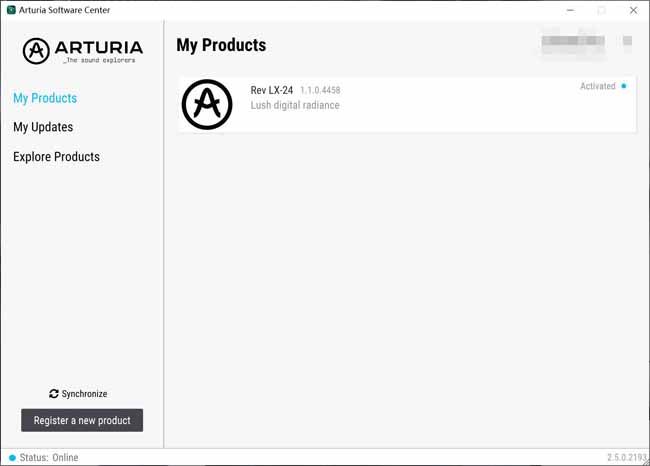This screenshot has height=466, width=650.
Task: Click the small menu icon beside account name
Action: pyautogui.click(x=627, y=40)
